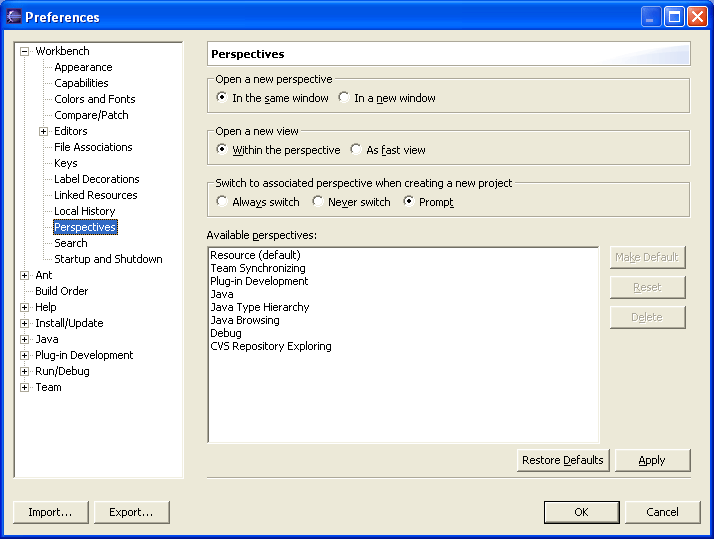714x539 pixels.
Task: Cancel the Preferences dialog
Action: click(663, 512)
